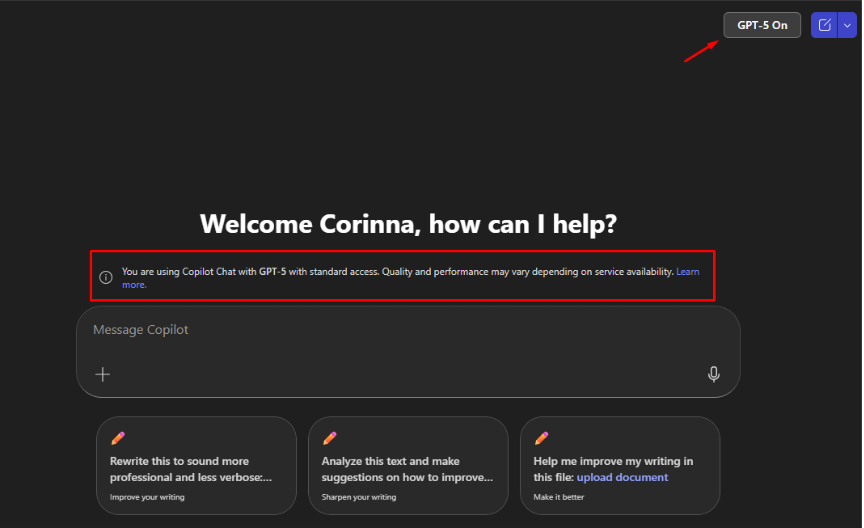Click the 'Welcome Corinna, how can I help?' heading
This screenshot has height=528, width=864.
pyautogui.click(x=408, y=224)
